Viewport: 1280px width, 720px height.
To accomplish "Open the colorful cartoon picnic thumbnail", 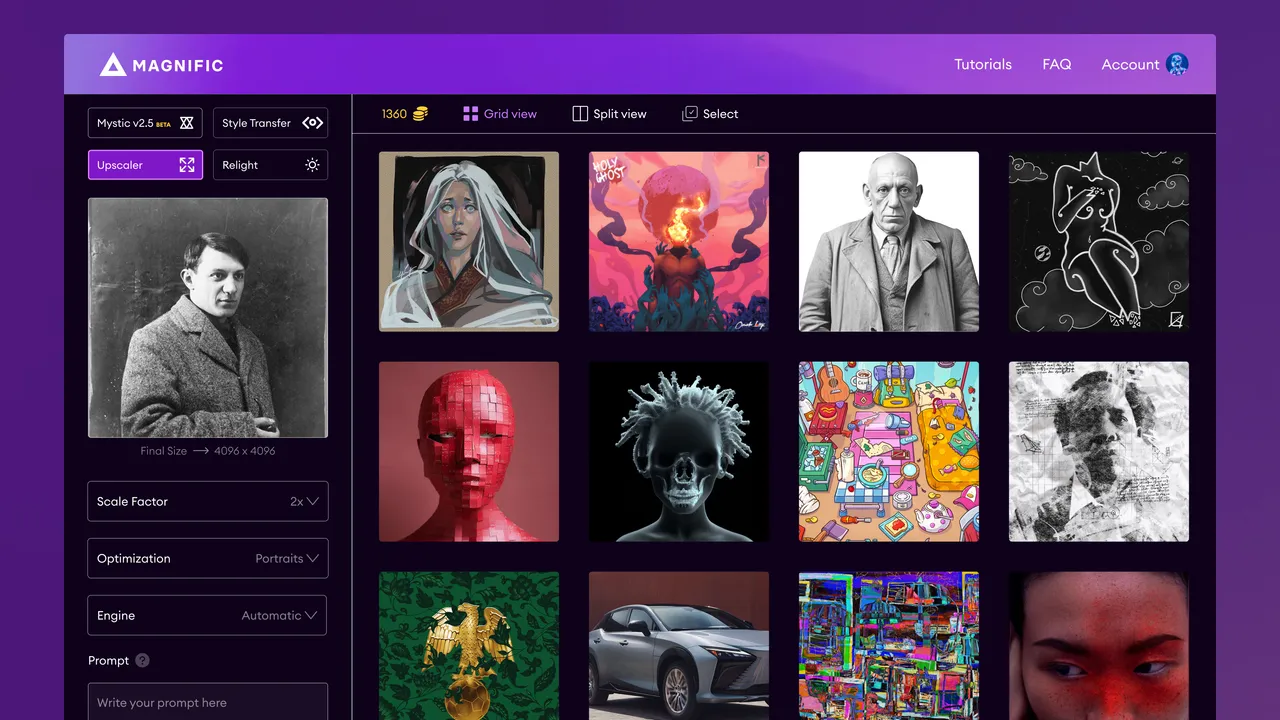I will click(889, 451).
